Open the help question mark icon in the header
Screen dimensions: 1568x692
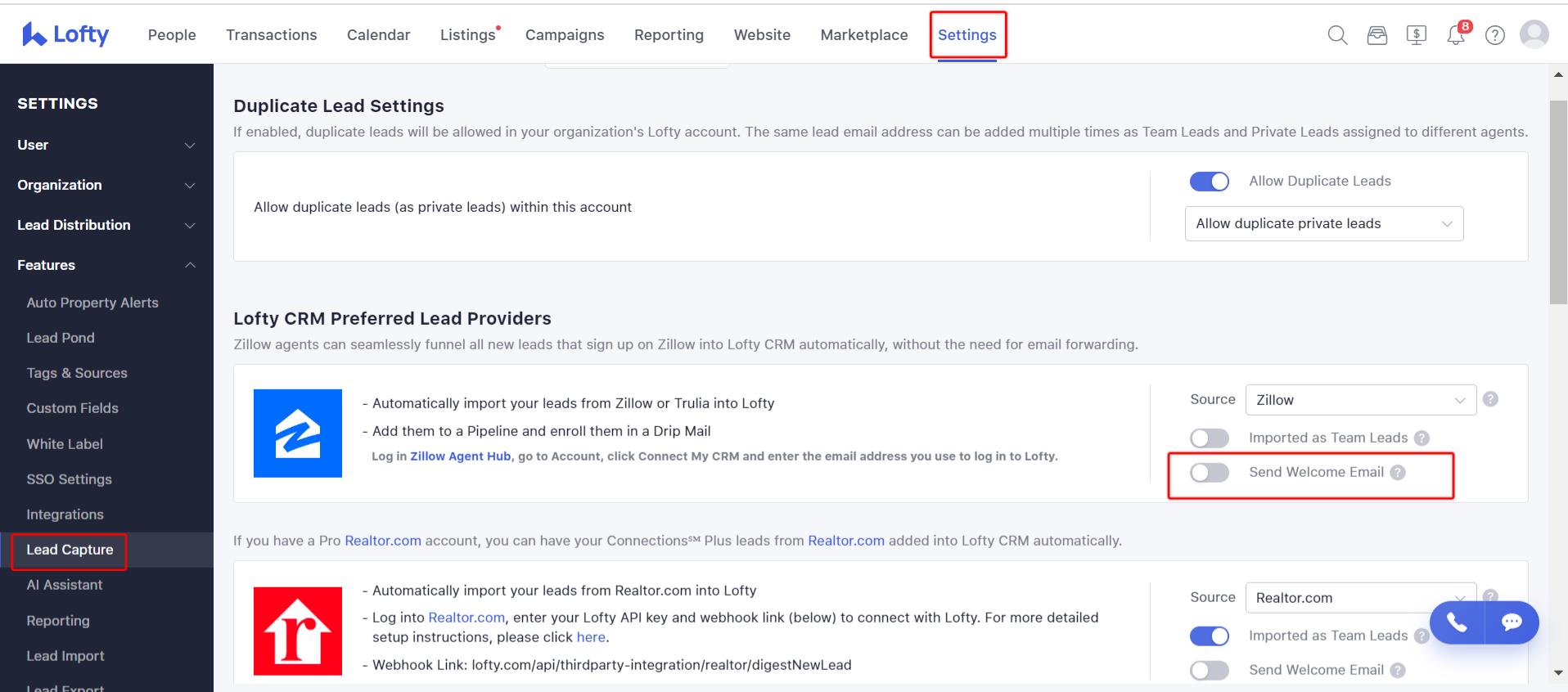click(1495, 35)
